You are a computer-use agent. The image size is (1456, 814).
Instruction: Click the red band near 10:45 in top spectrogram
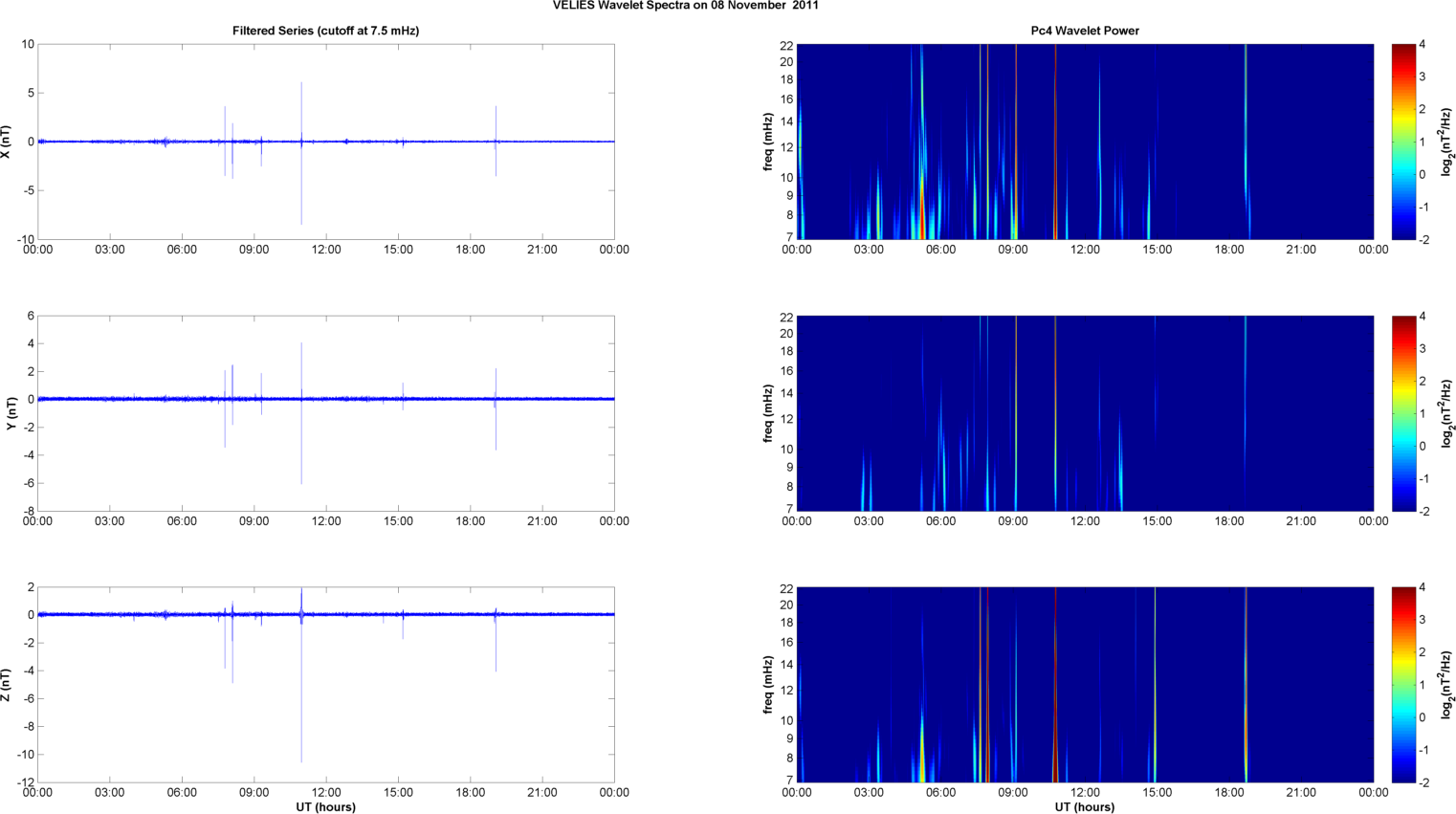click(x=1055, y=143)
